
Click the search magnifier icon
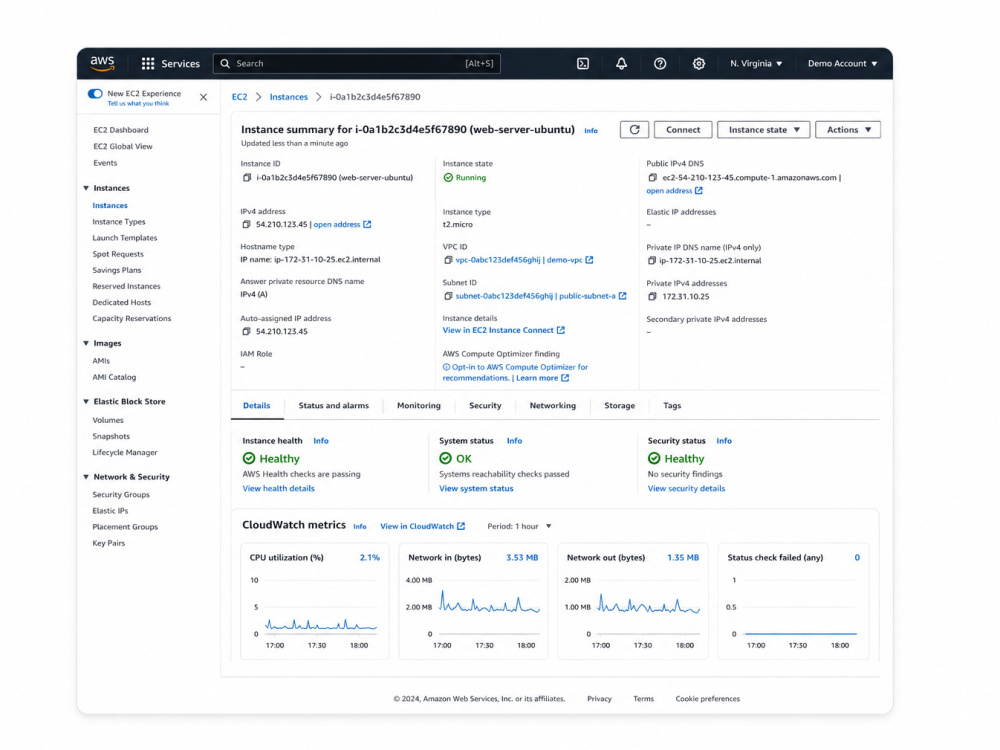tap(225, 63)
